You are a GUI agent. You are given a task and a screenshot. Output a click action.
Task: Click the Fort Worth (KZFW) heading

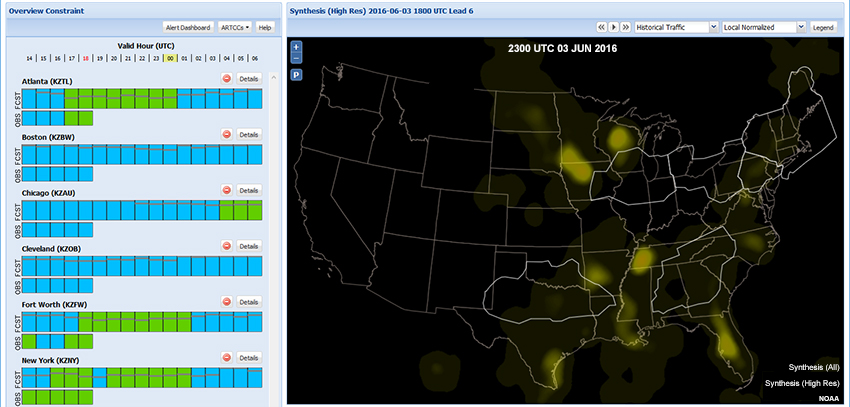click(x=55, y=305)
